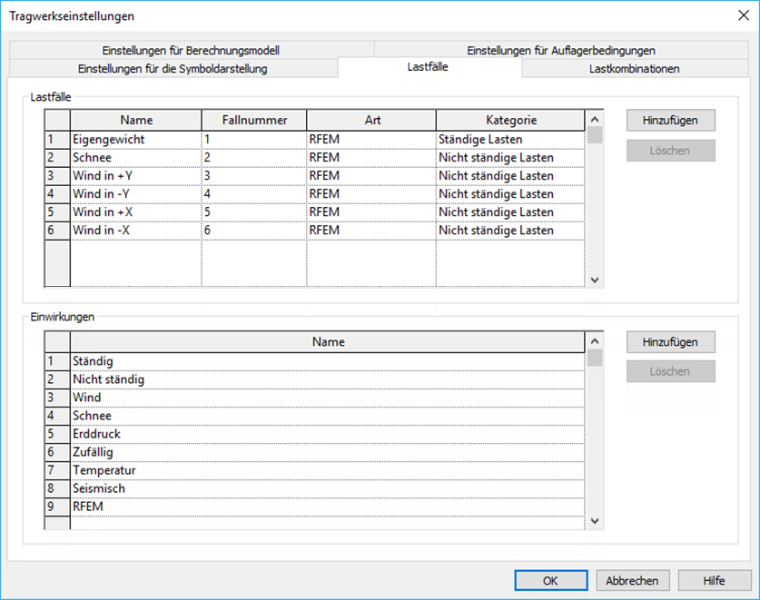The image size is (760, 600).
Task: Switch to the Lastkombinationen tab
Action: pos(634,69)
